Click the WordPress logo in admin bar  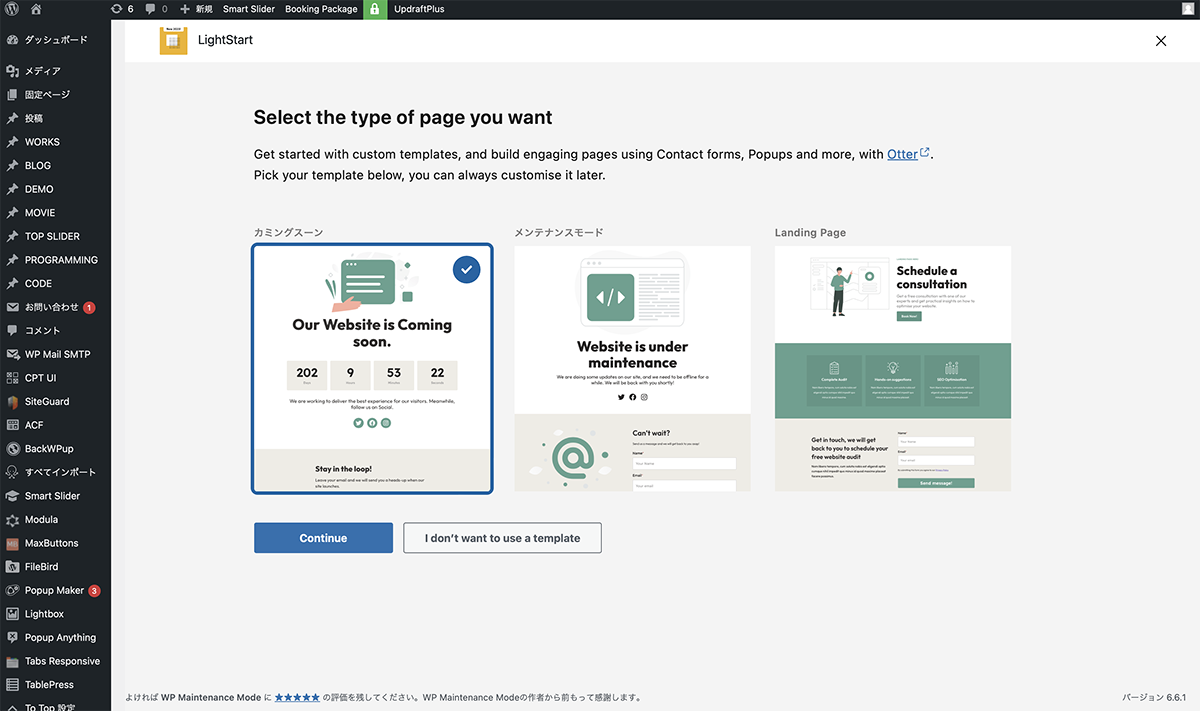[x=12, y=9]
